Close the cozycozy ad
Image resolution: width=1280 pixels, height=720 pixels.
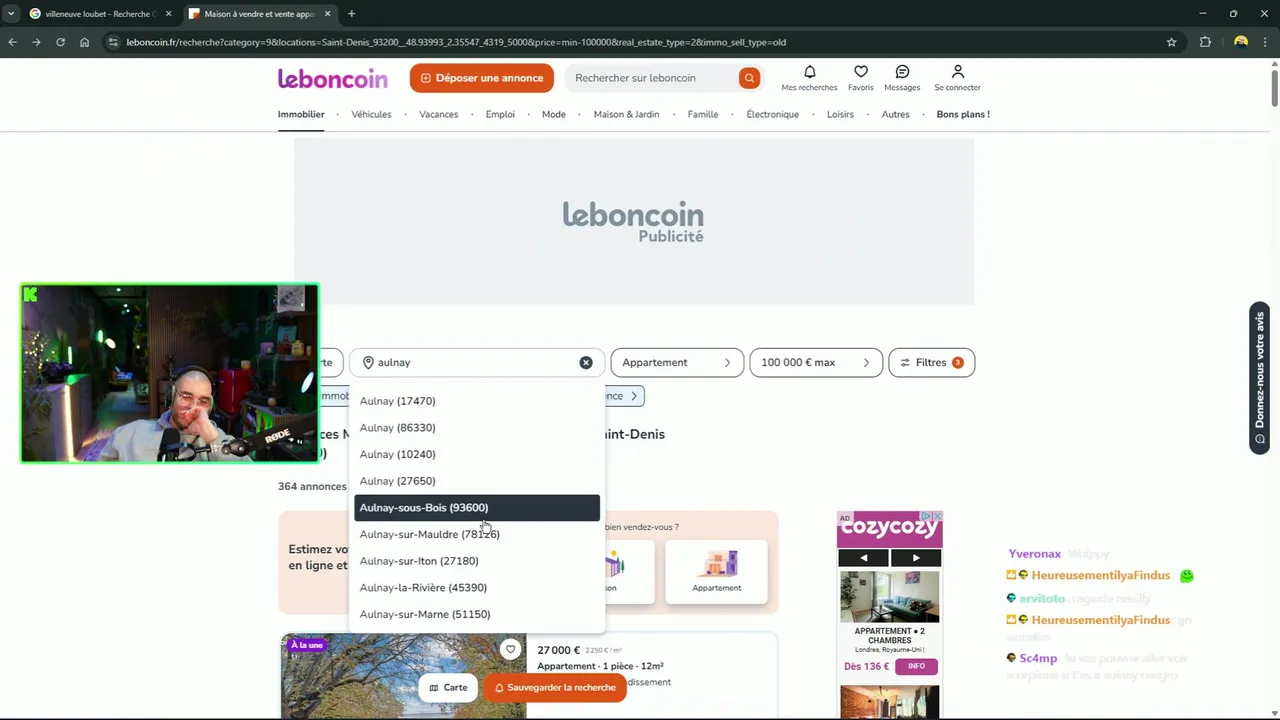click(937, 517)
